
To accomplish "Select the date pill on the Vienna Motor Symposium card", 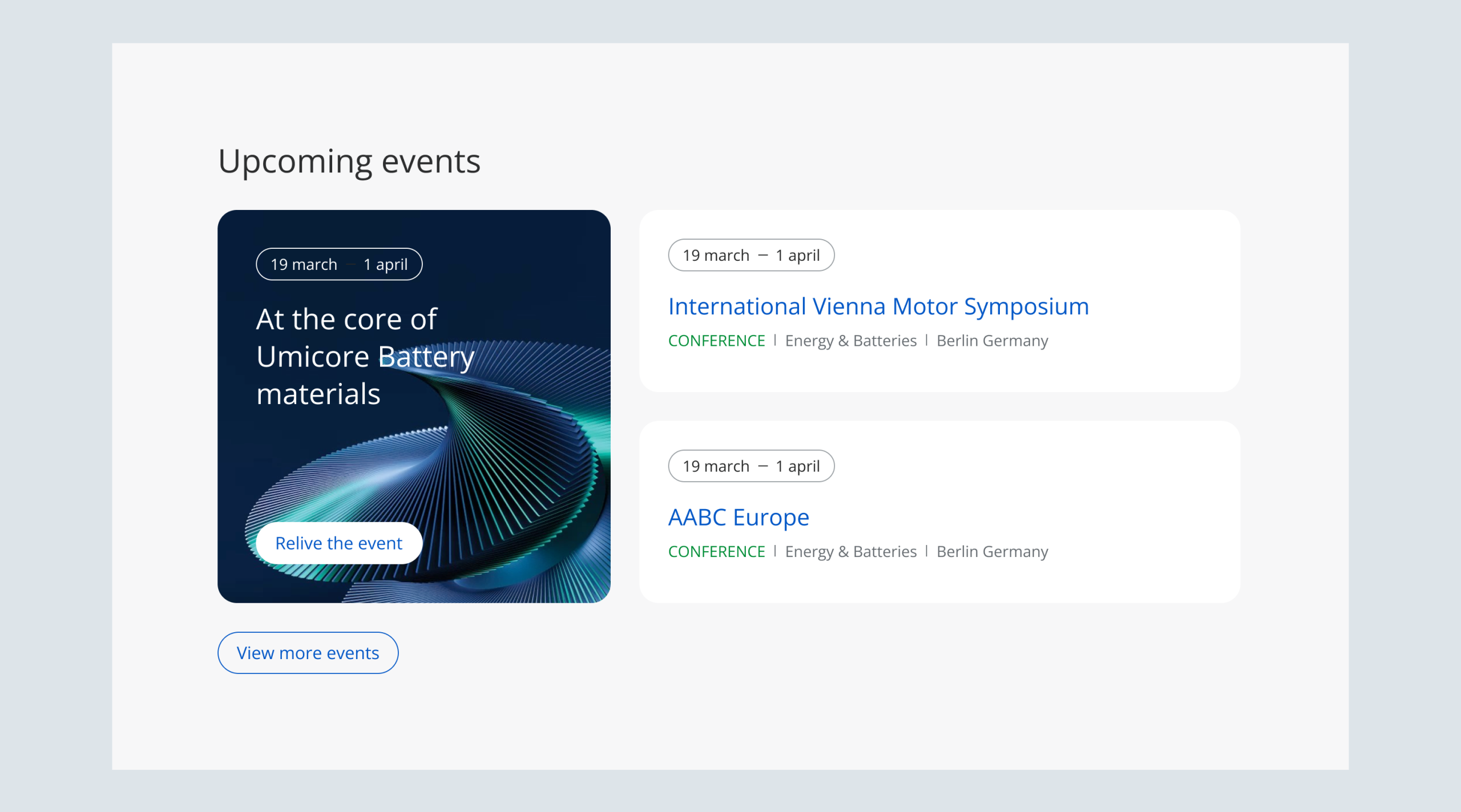I will [x=751, y=256].
